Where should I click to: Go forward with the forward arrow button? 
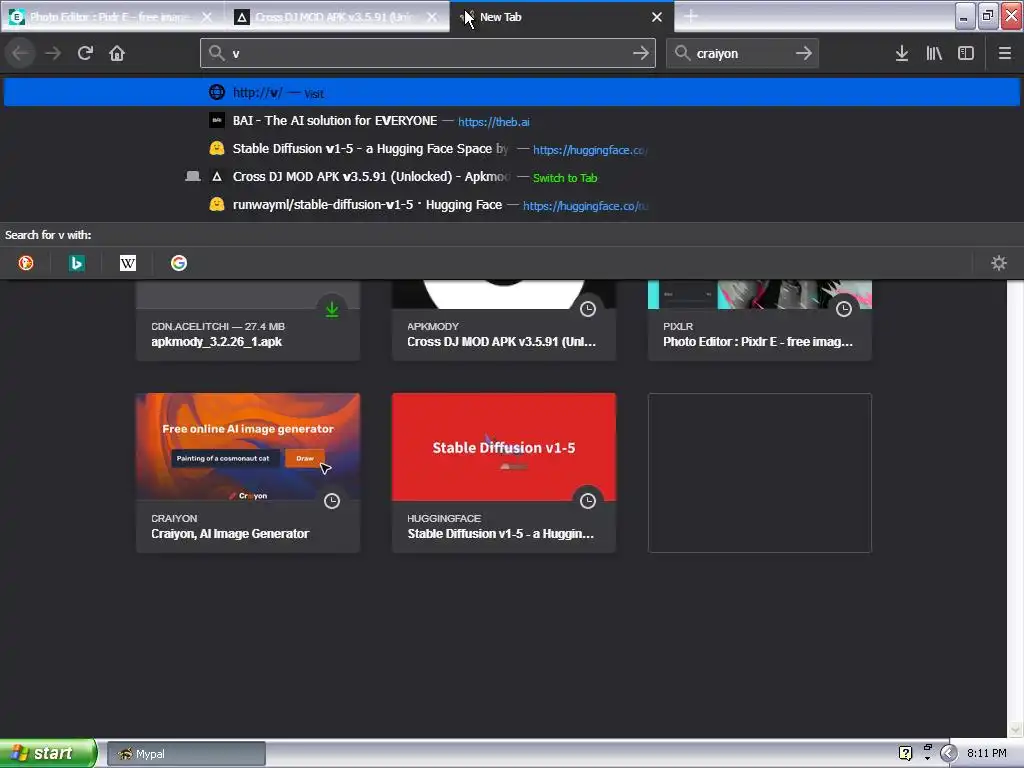53,53
